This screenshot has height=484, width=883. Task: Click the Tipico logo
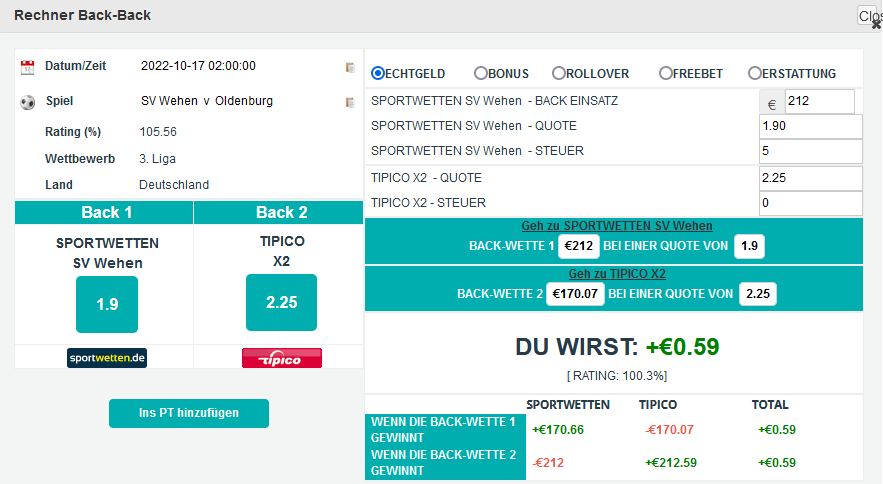point(282,358)
